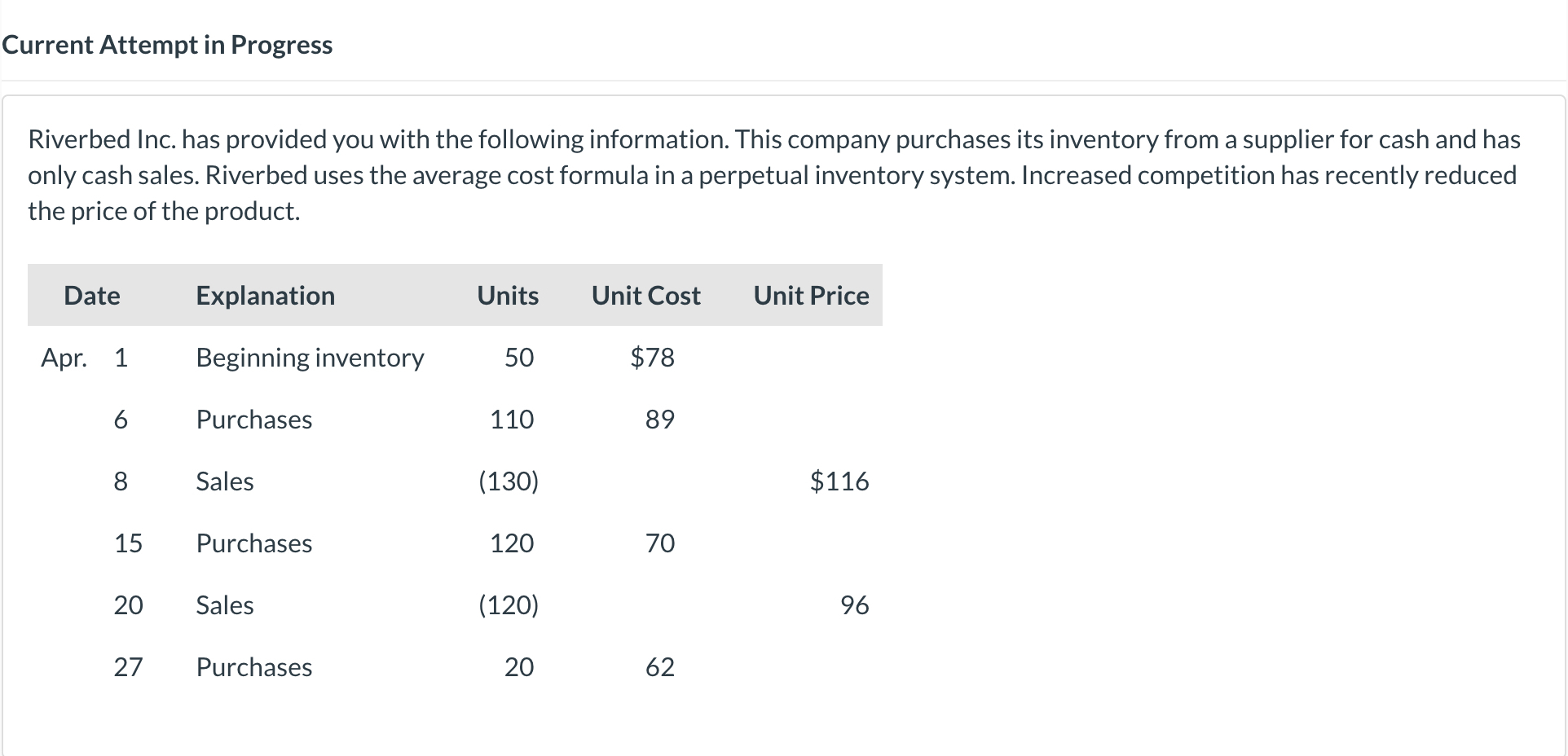Select the 'Beginning inventory' explanation cell
The height and width of the screenshot is (756, 1568).
(x=310, y=358)
